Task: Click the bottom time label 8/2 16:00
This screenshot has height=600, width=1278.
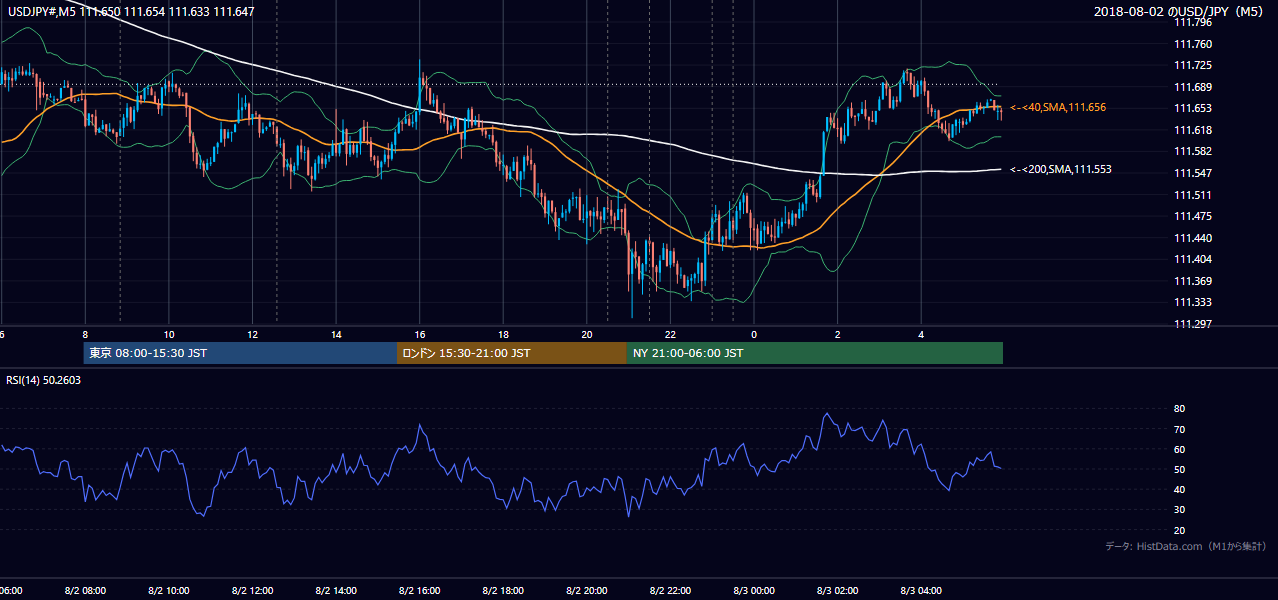Action: pyautogui.click(x=420, y=591)
